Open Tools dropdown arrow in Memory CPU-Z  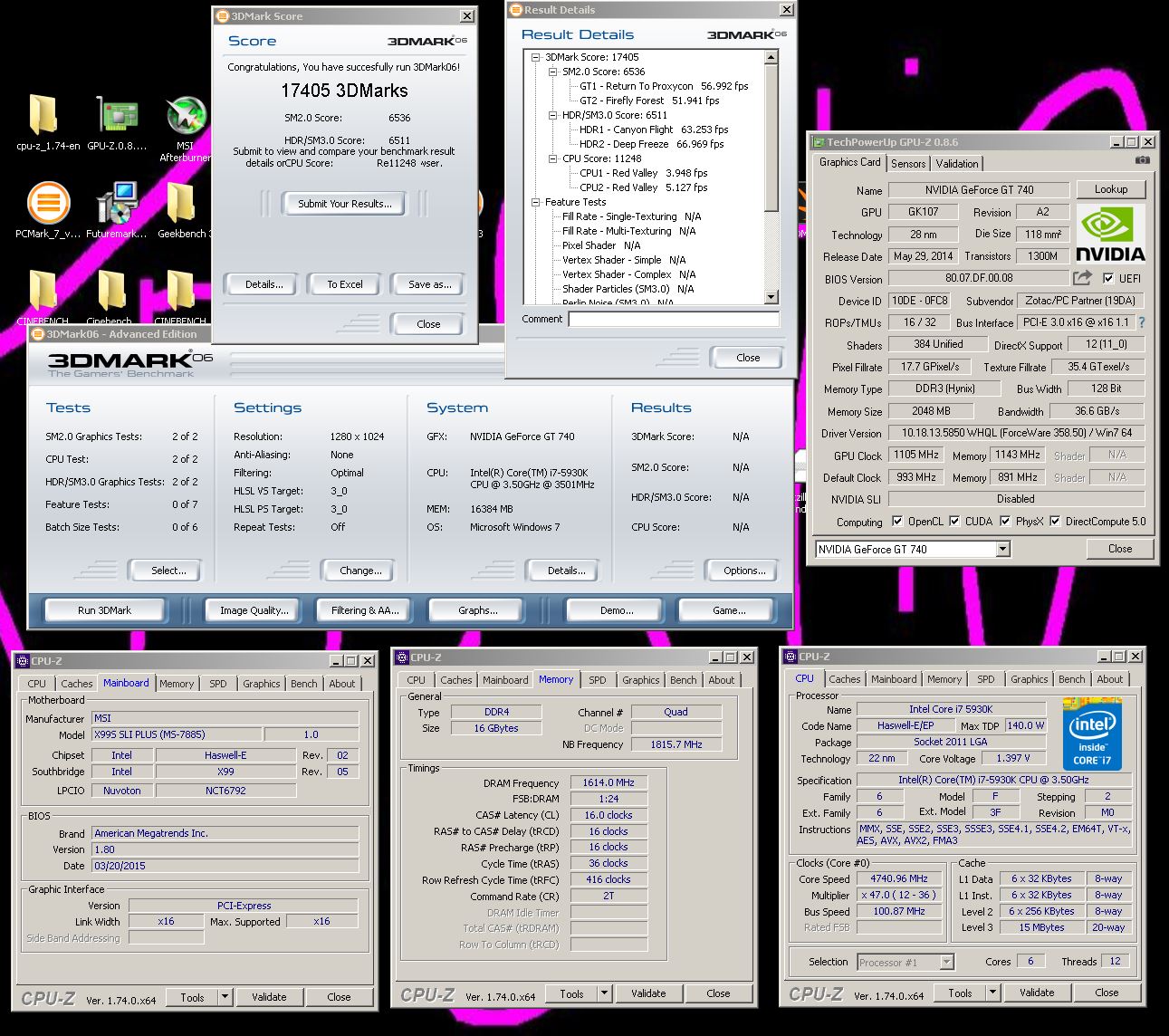coord(604,993)
